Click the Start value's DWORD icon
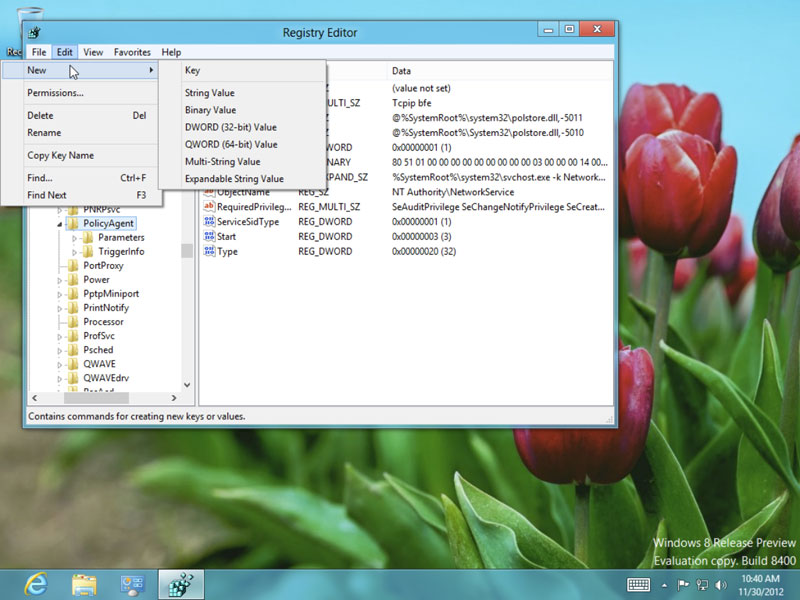 pyautogui.click(x=209, y=236)
